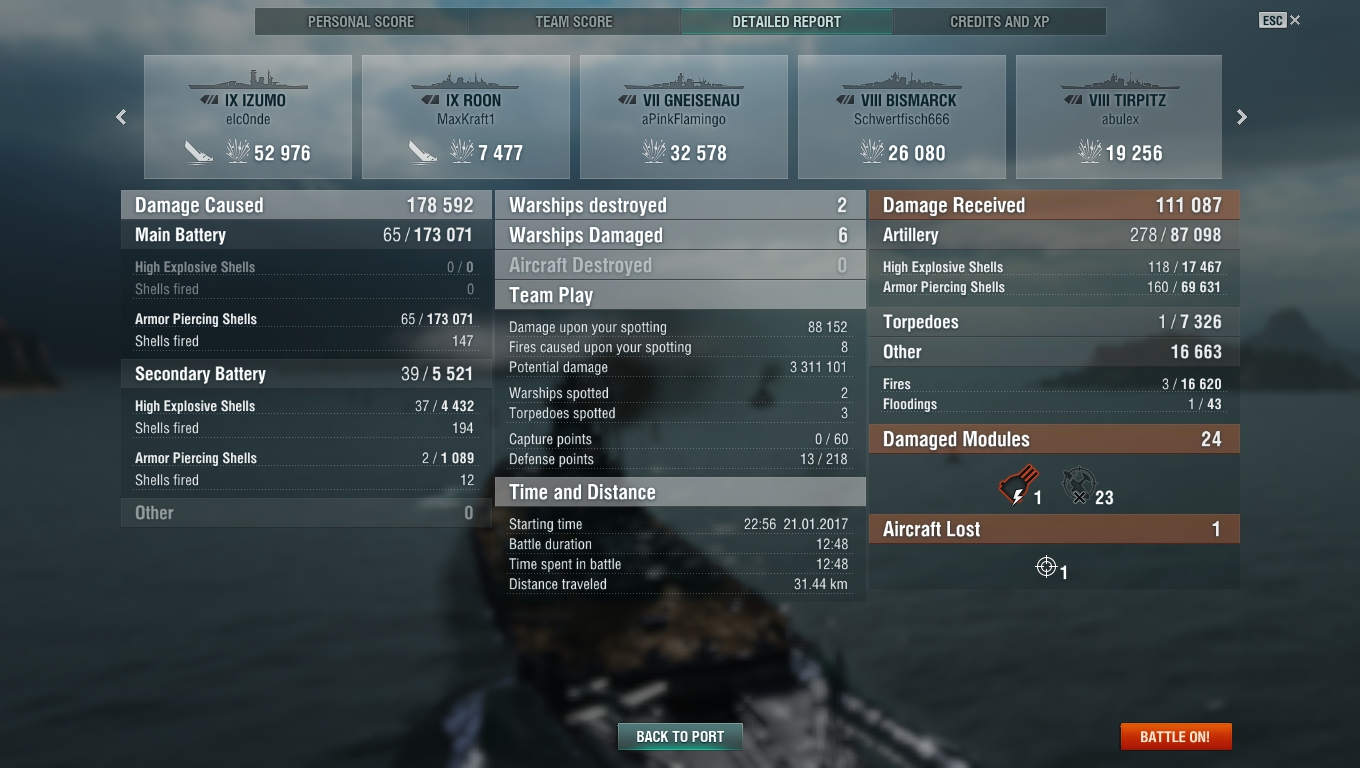Show previous ships with the left arrow
Screen dimensions: 1360x768
point(121,117)
